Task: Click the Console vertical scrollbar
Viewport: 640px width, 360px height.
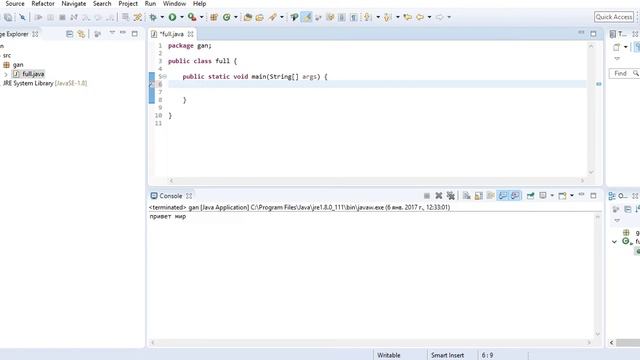Action: (598, 275)
